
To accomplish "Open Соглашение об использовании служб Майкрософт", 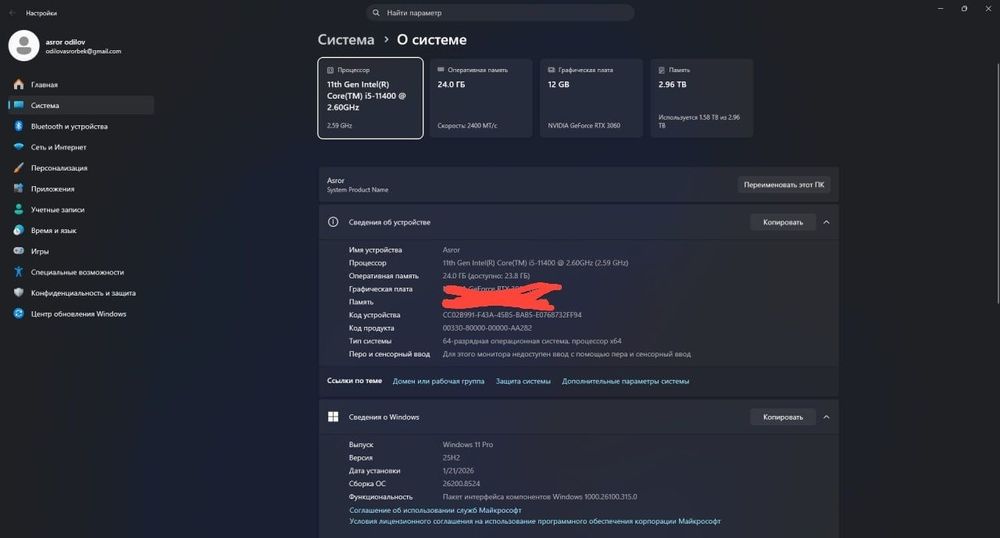I will coord(435,510).
